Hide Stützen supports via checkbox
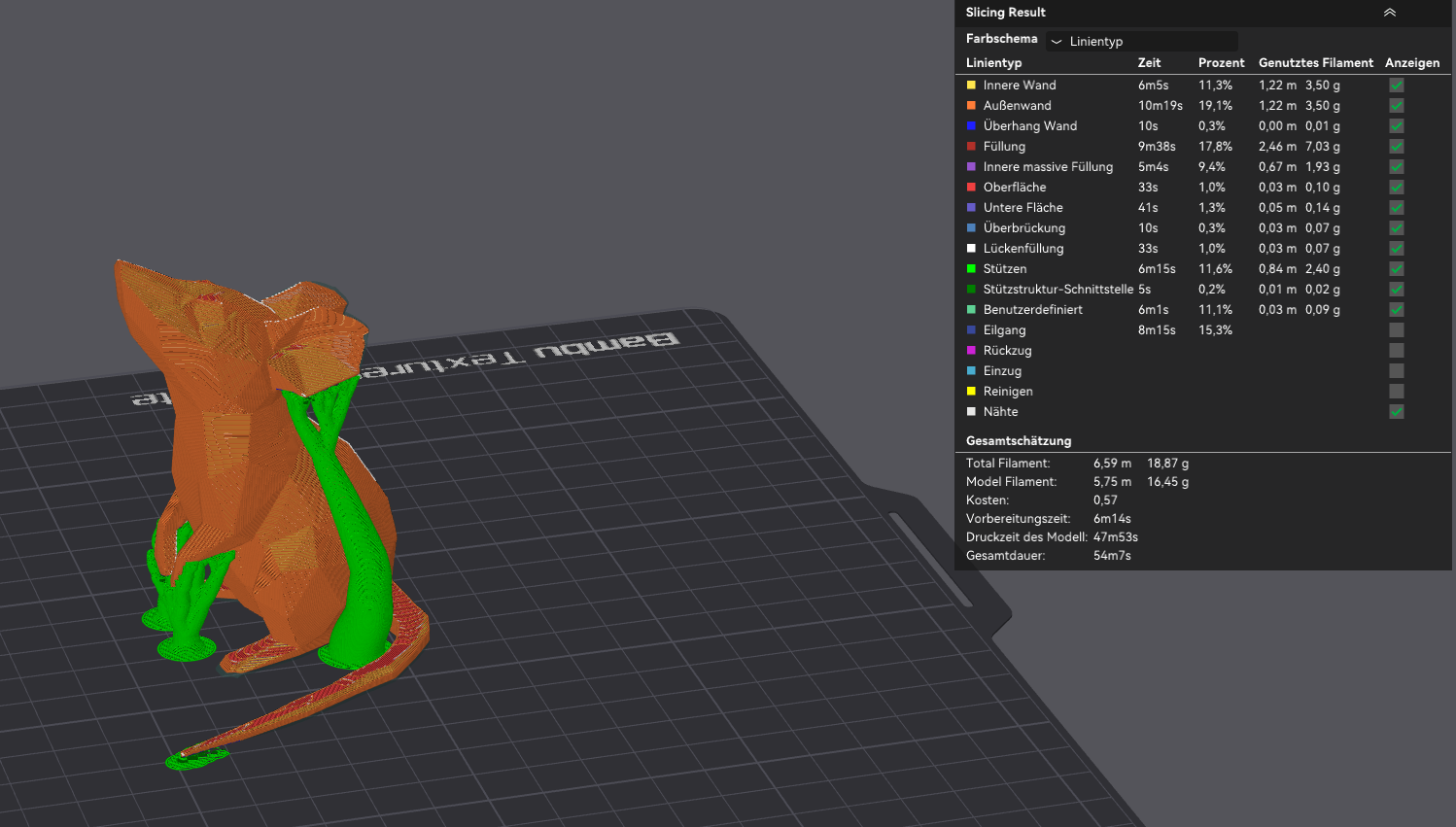The width and height of the screenshot is (1456, 827). 1397,269
